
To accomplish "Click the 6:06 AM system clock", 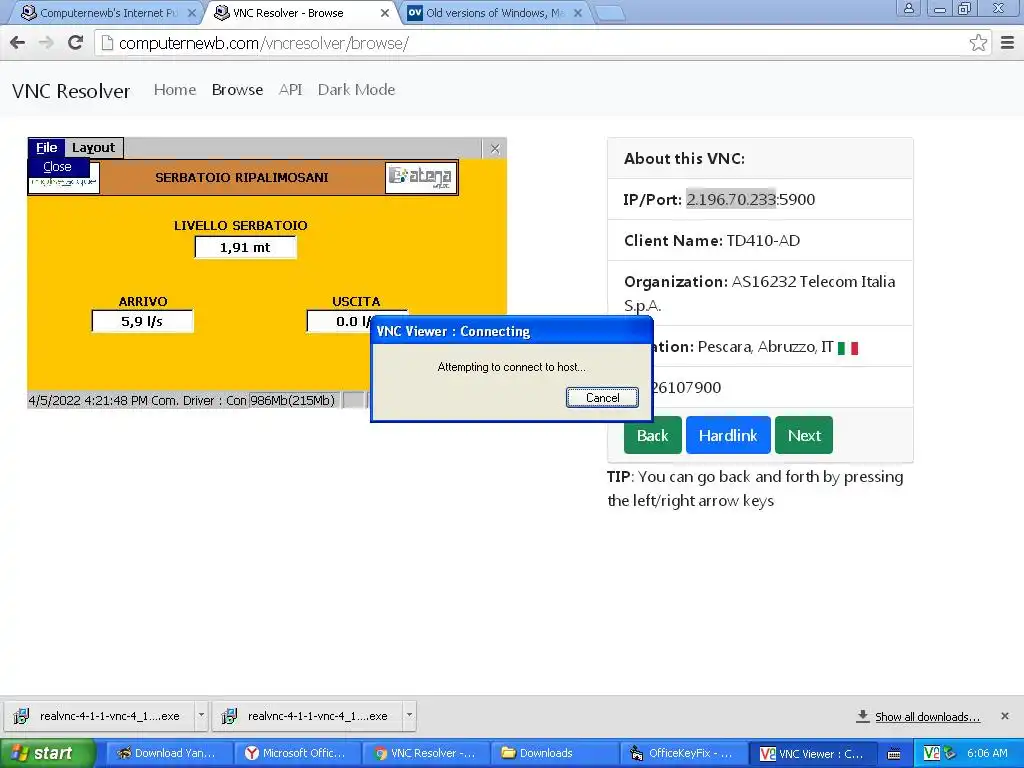I will click(987, 753).
